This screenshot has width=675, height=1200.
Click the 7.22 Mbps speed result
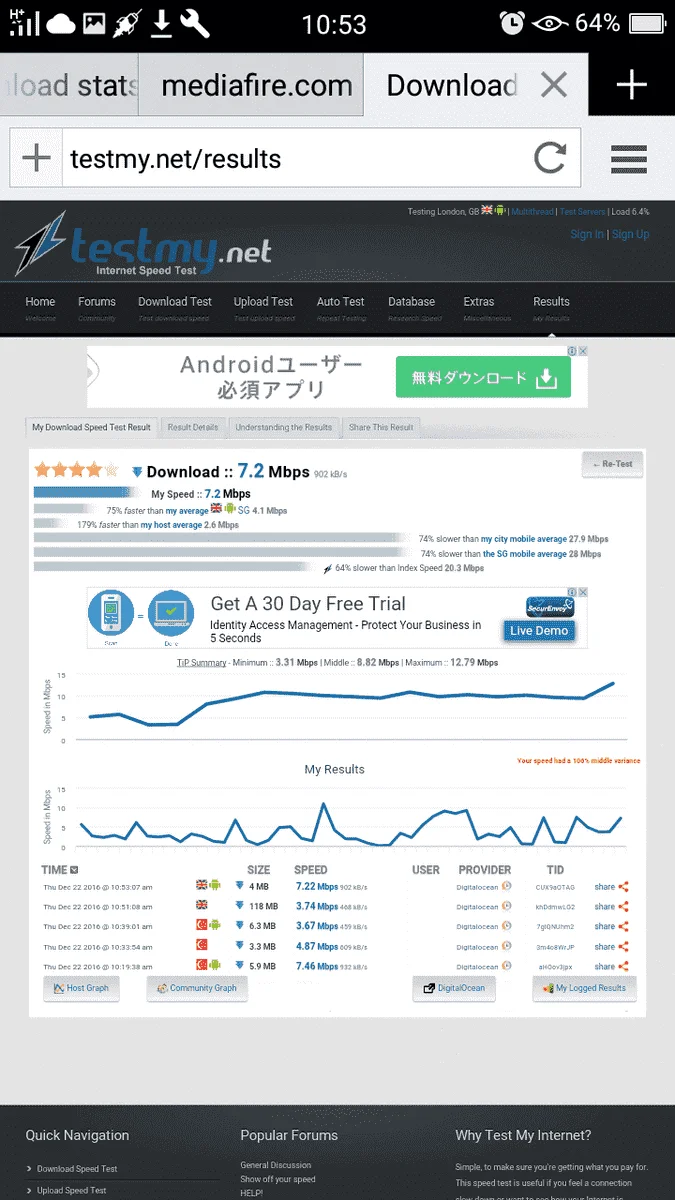click(317, 887)
